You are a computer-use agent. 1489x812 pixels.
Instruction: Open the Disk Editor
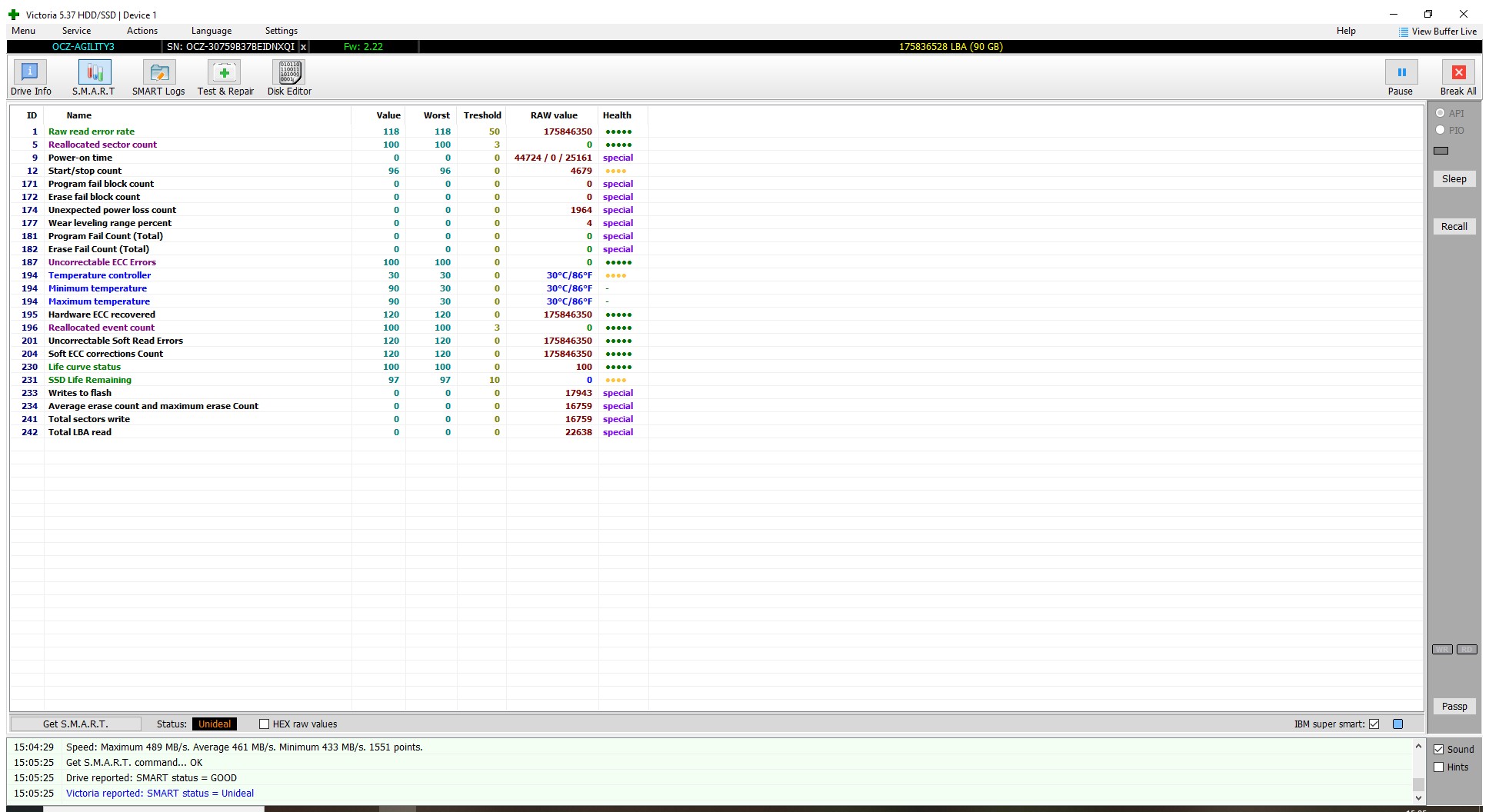pos(289,78)
